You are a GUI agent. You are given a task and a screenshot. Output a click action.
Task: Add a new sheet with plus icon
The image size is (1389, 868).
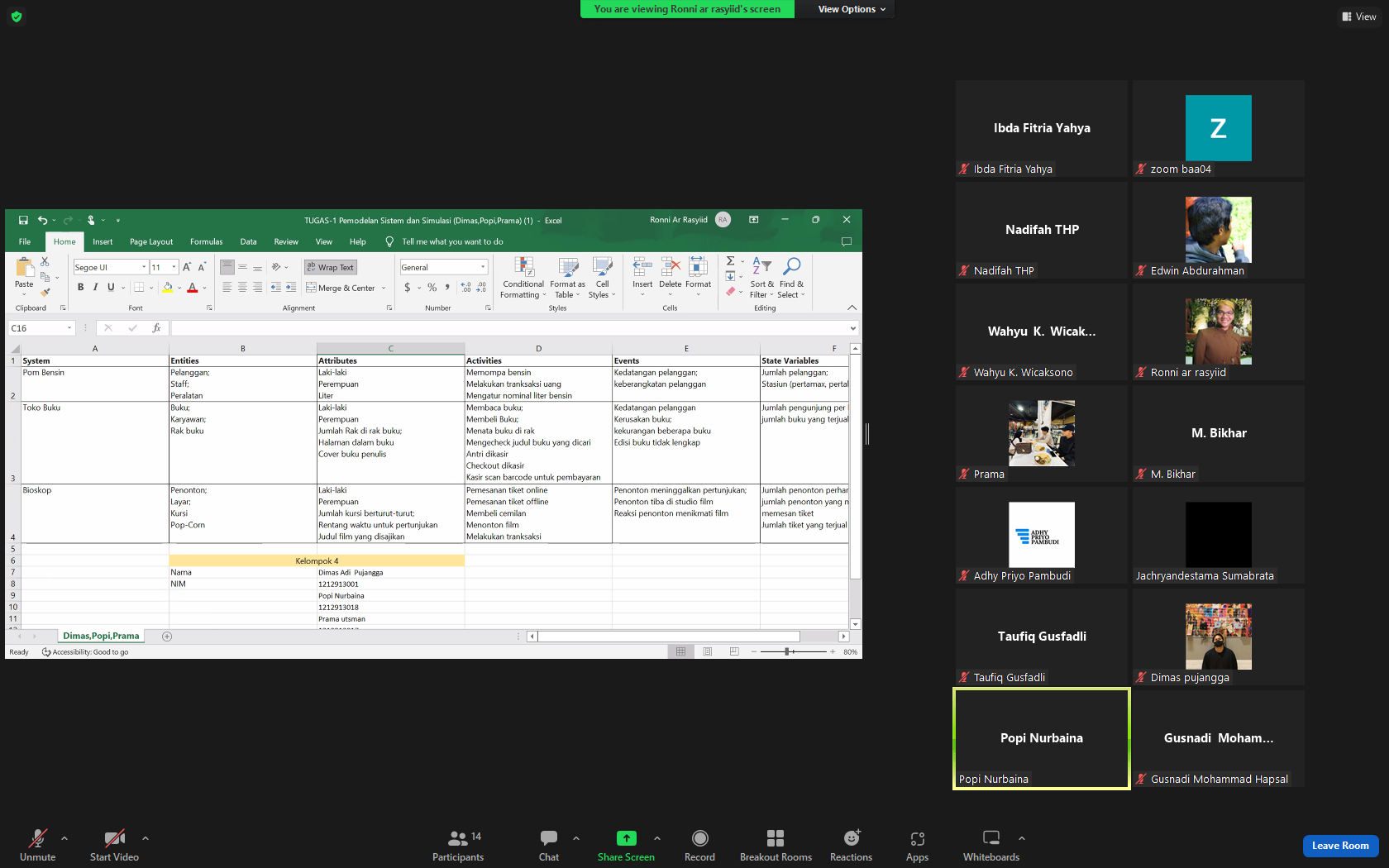point(167,637)
